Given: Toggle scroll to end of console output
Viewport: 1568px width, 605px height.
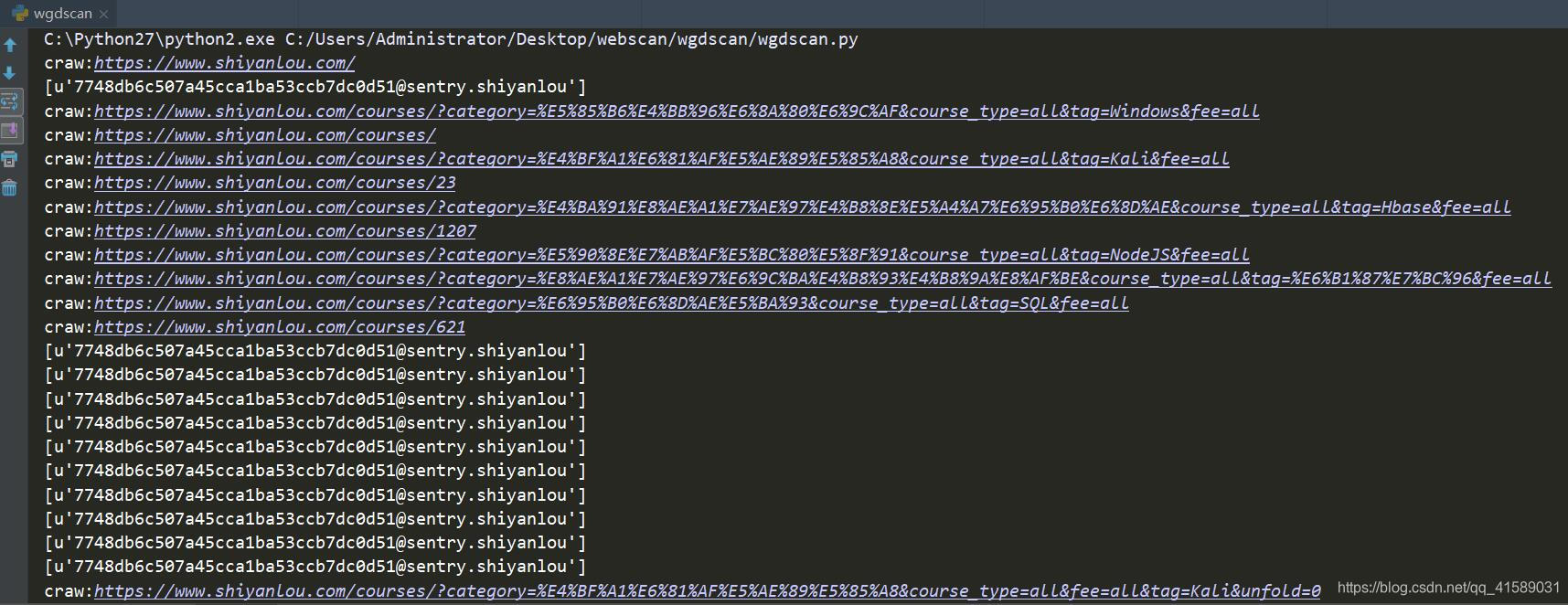Looking at the screenshot, I should 10,130.
